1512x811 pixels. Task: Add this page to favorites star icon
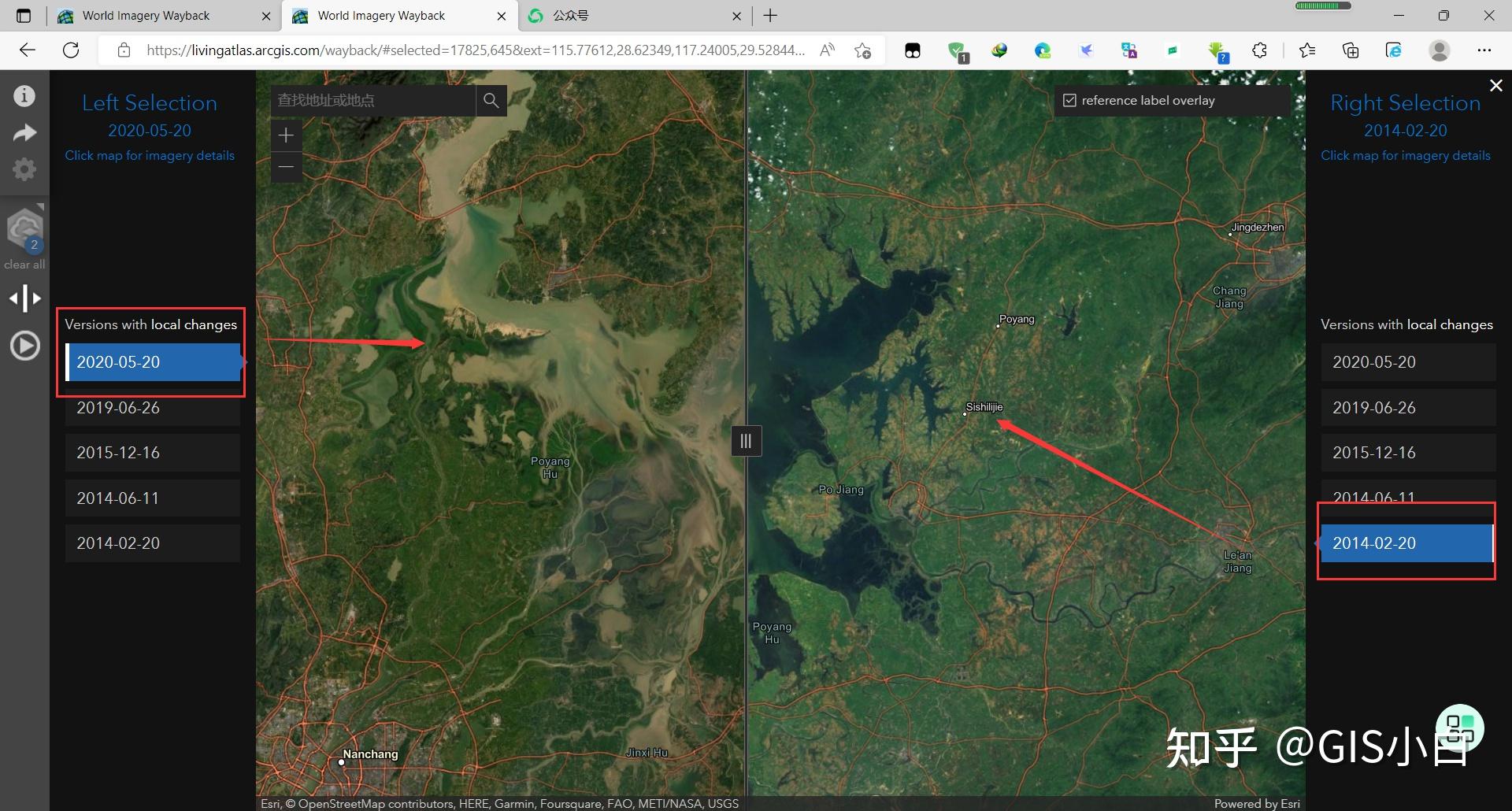863,50
